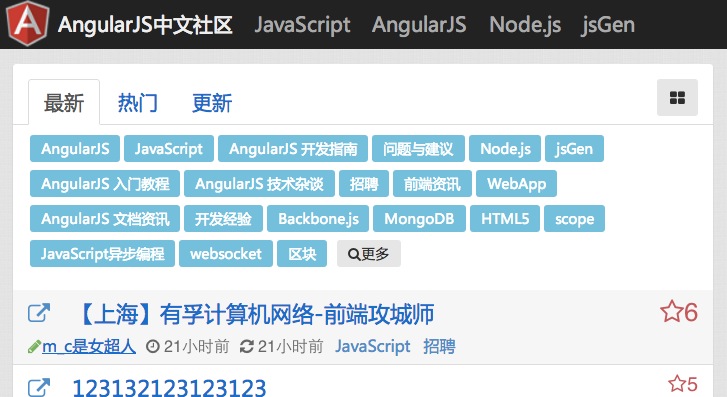Viewport: 727px width, 397px height.
Task: Open Node.js in the top navigation
Action: [x=525, y=25]
